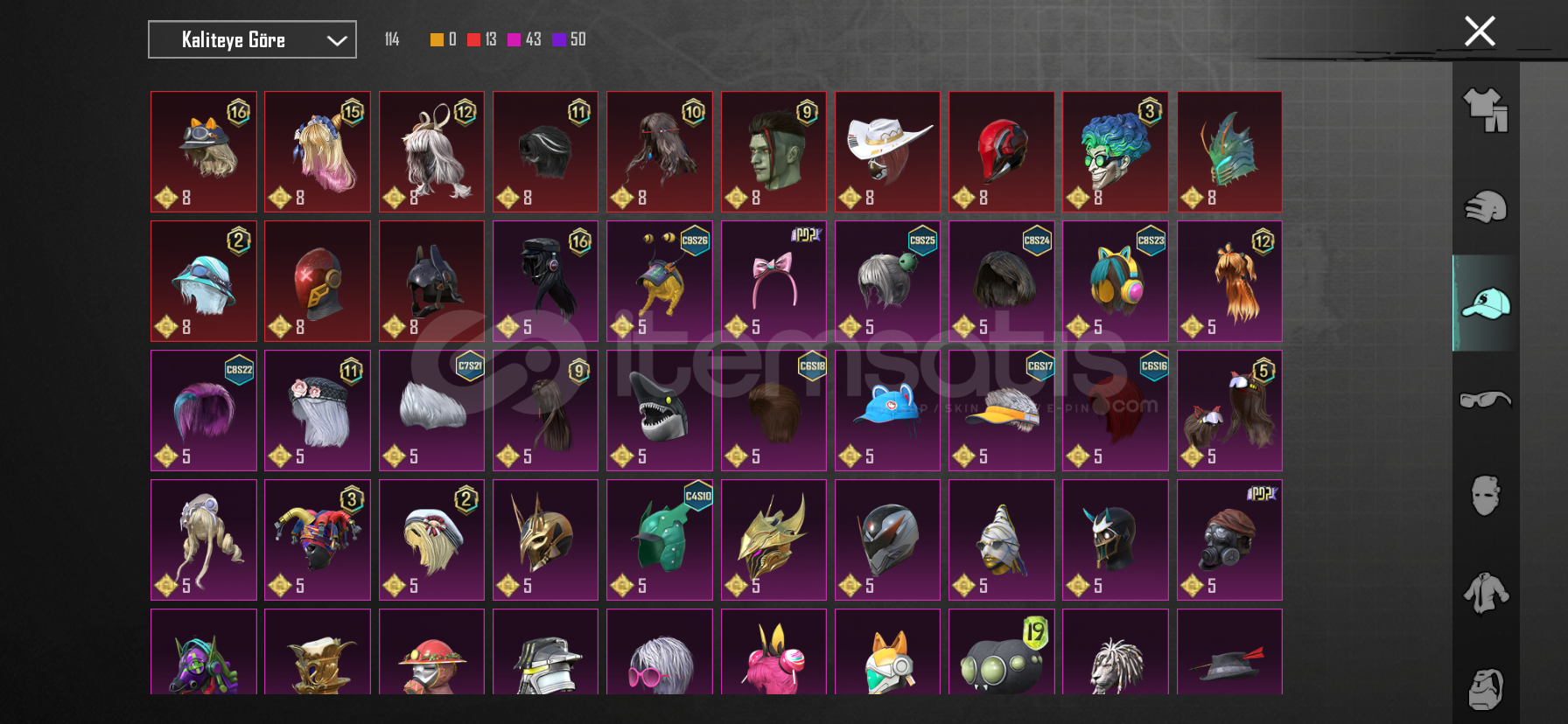Screen dimensions: 1568x724
Task: Open the Kaliteye Göre sort dropdown
Action: click(x=252, y=39)
